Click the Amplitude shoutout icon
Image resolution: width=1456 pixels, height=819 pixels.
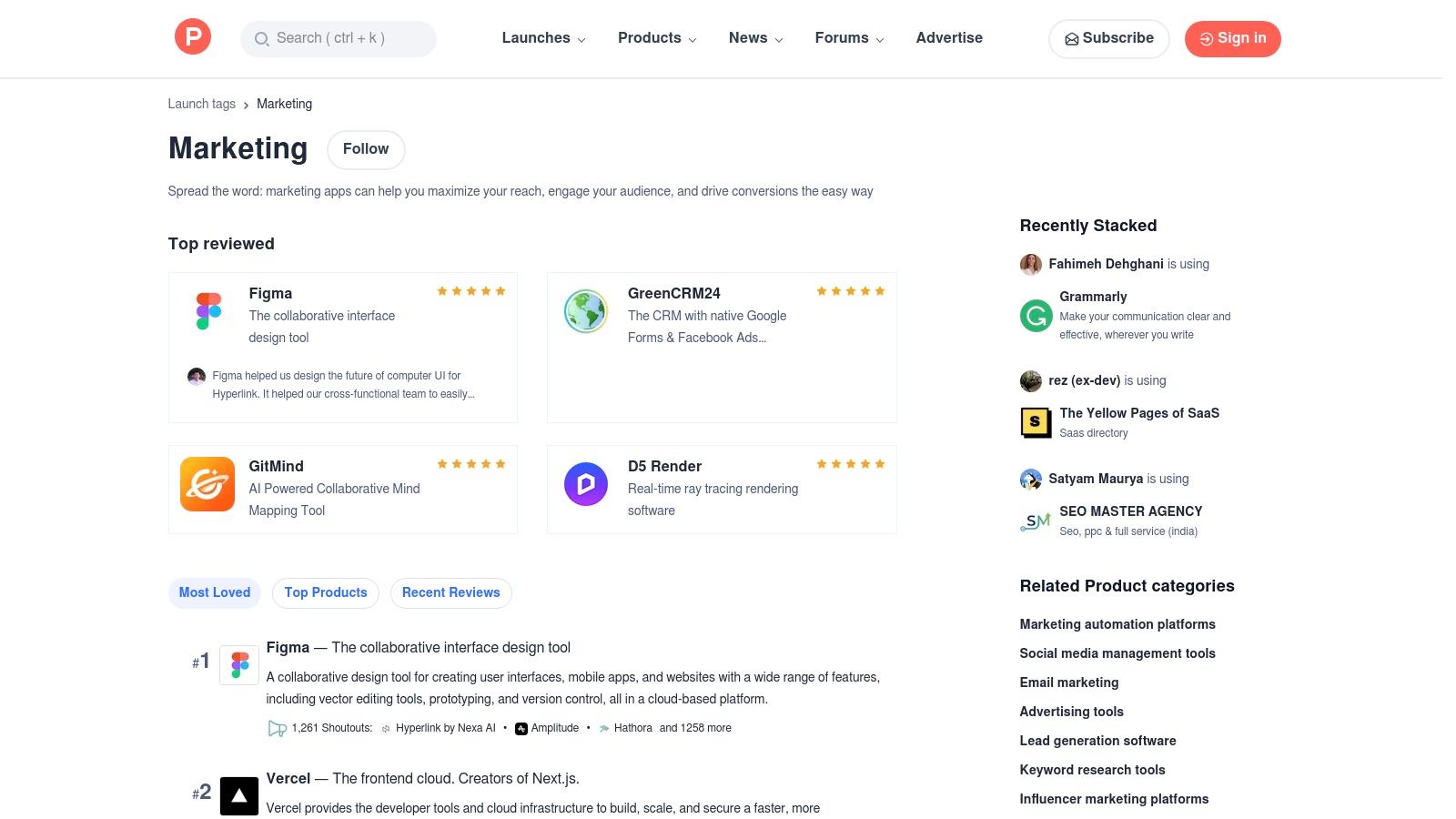pos(520,728)
